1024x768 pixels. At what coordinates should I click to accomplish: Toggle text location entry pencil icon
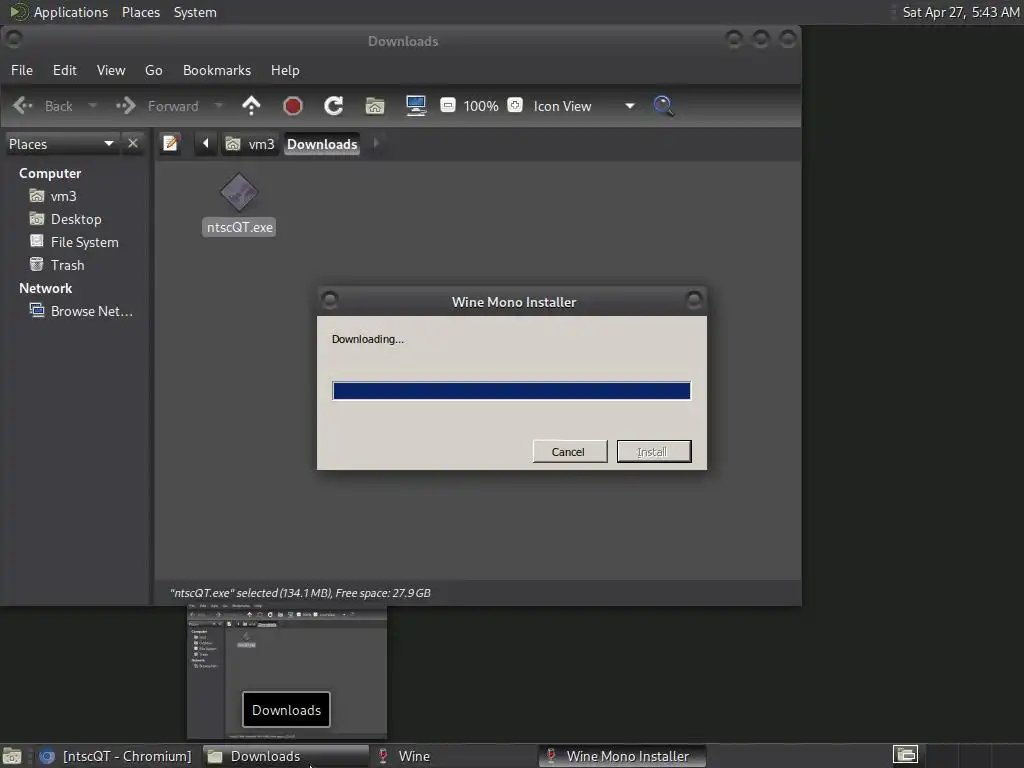click(x=170, y=143)
